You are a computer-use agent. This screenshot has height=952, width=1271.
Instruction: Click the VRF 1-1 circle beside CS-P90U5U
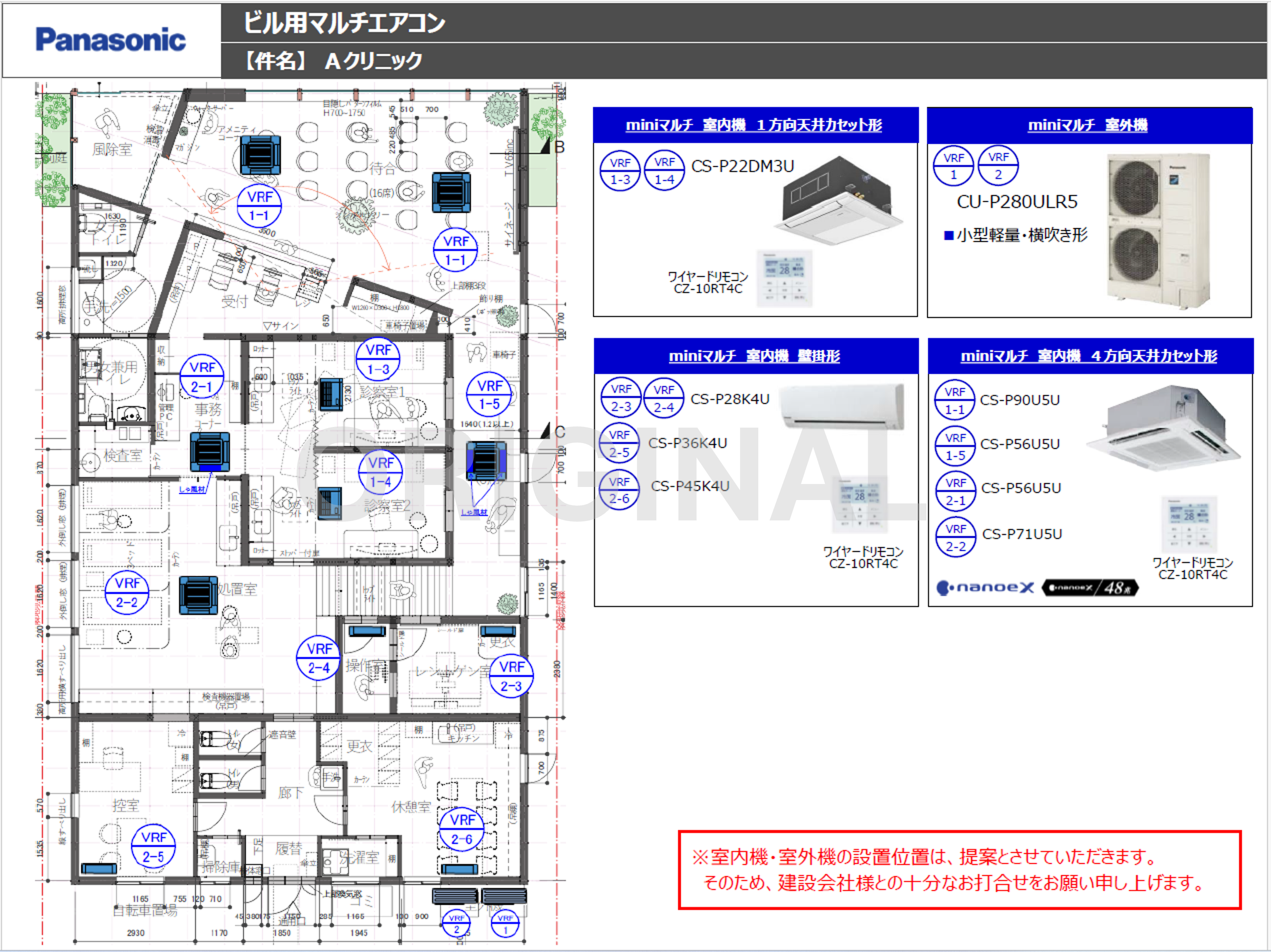pyautogui.click(x=954, y=400)
